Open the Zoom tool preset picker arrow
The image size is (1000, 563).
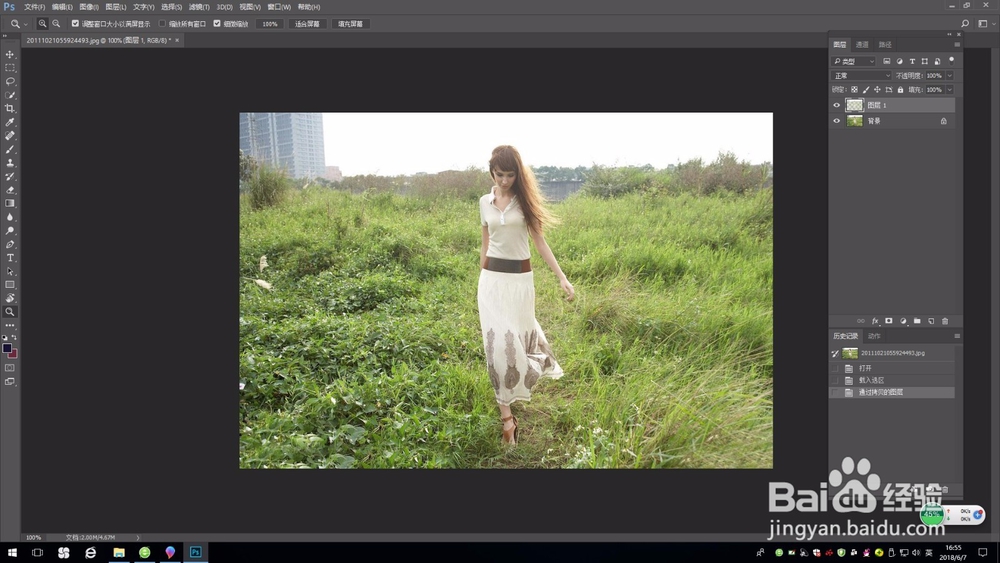(x=26, y=24)
